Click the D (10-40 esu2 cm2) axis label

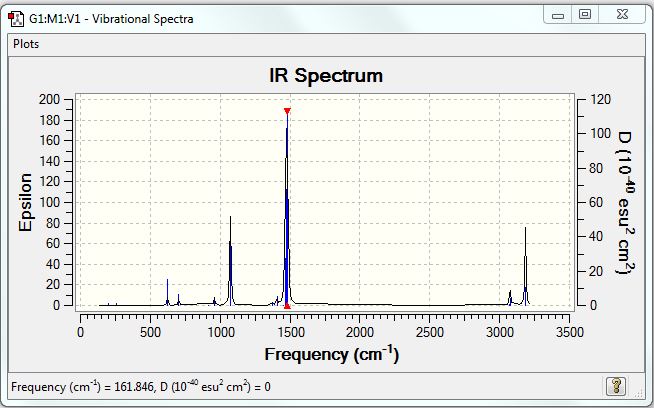click(625, 202)
